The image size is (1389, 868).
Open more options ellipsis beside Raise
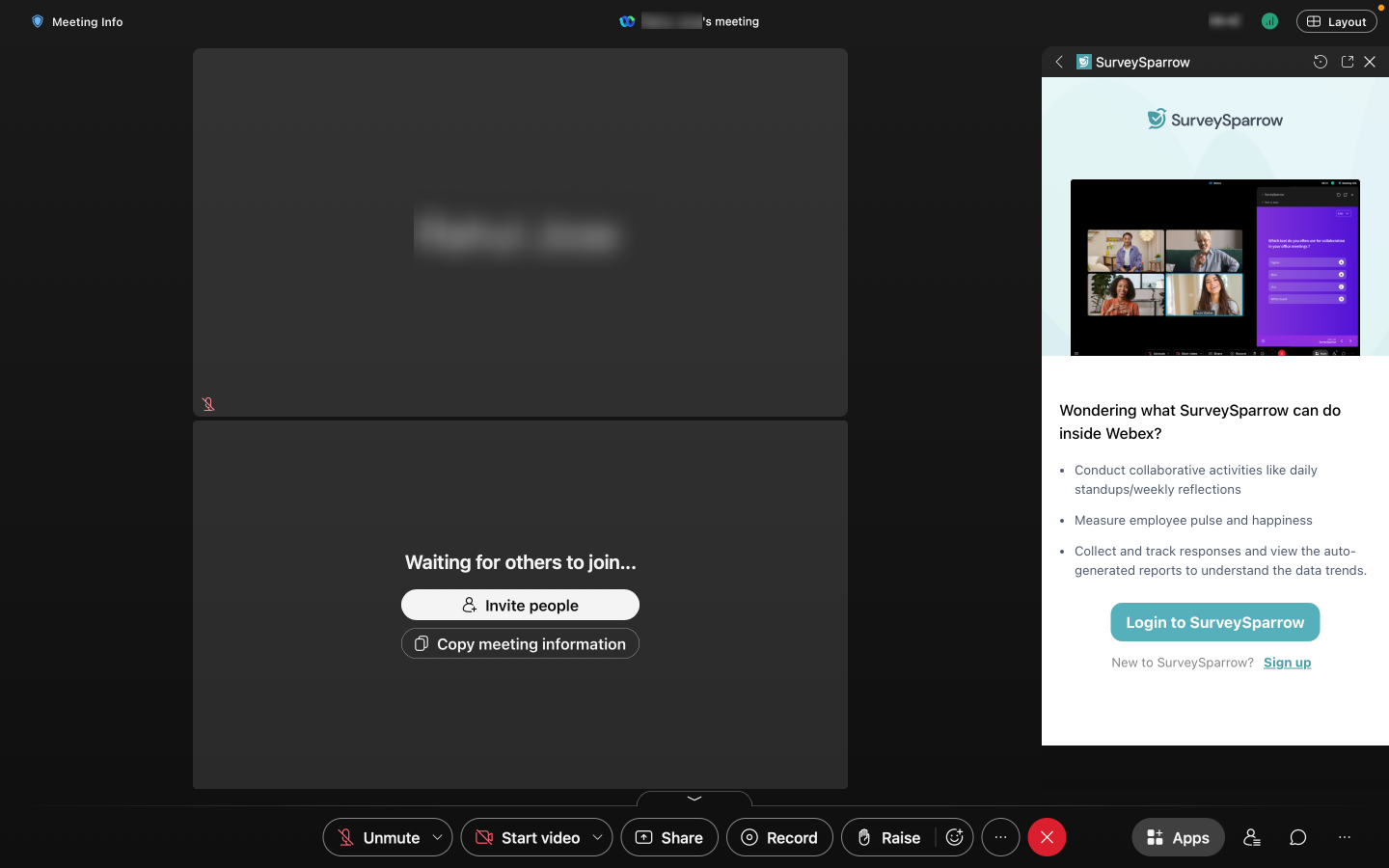(1000, 837)
